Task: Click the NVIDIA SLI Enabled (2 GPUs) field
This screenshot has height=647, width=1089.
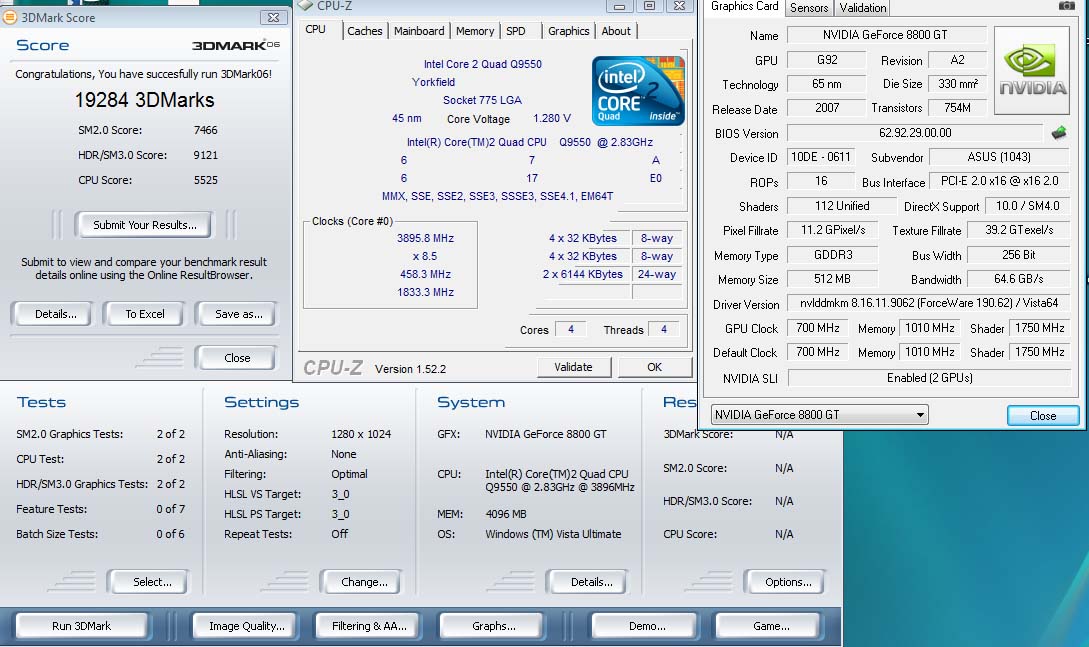Action: click(x=929, y=378)
